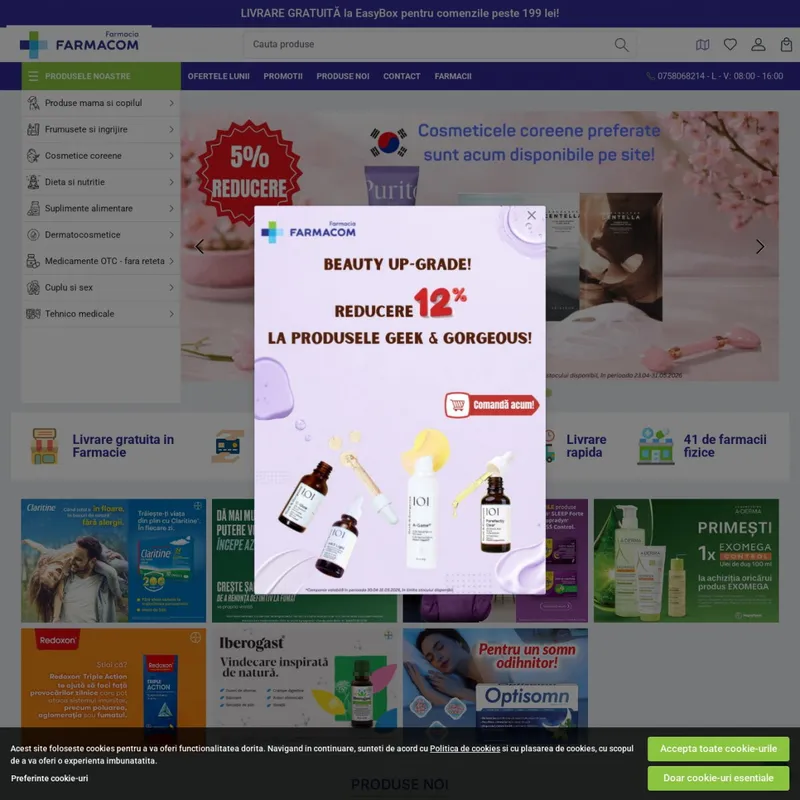Viewport: 800px width, 800px height.
Task: Open the Claritine allergy banner
Action: coord(113,560)
